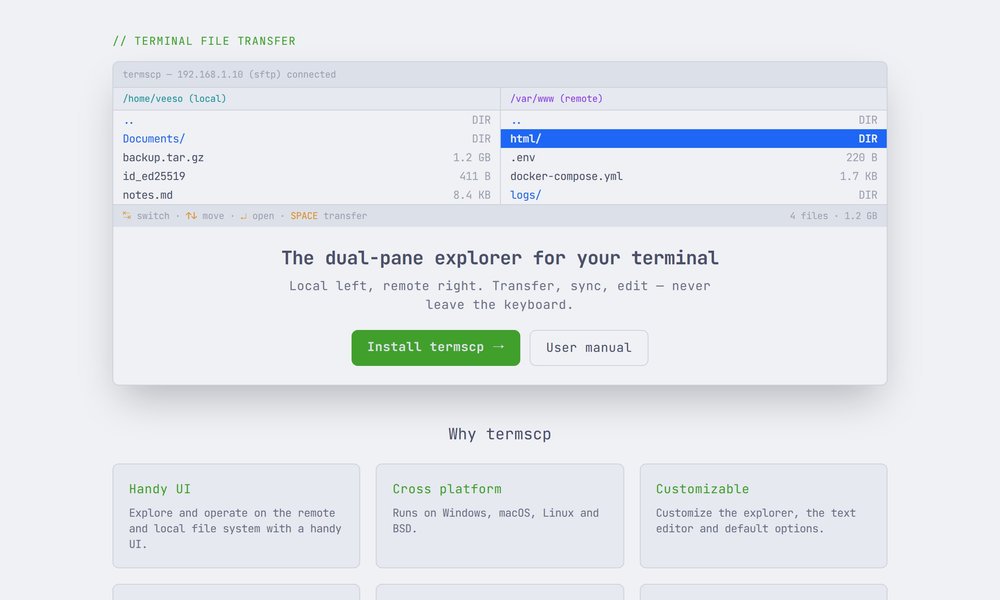The image size is (1000, 600).
Task: Select the id_ed25519 file row
Action: pyautogui.click(x=307, y=176)
